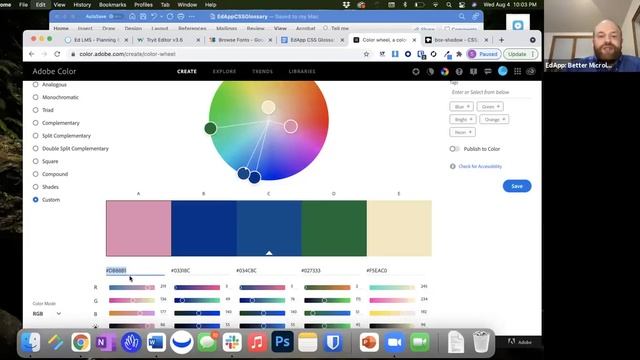The width and height of the screenshot is (640, 360).
Task: Go back in Chrome browser
Action: pos(32,54)
